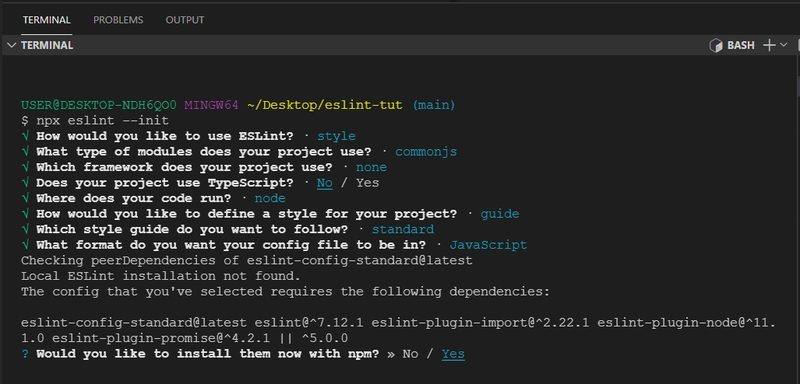This screenshot has height=384, width=800.
Task: Click the underlined No TypeScript option
Action: pos(324,183)
